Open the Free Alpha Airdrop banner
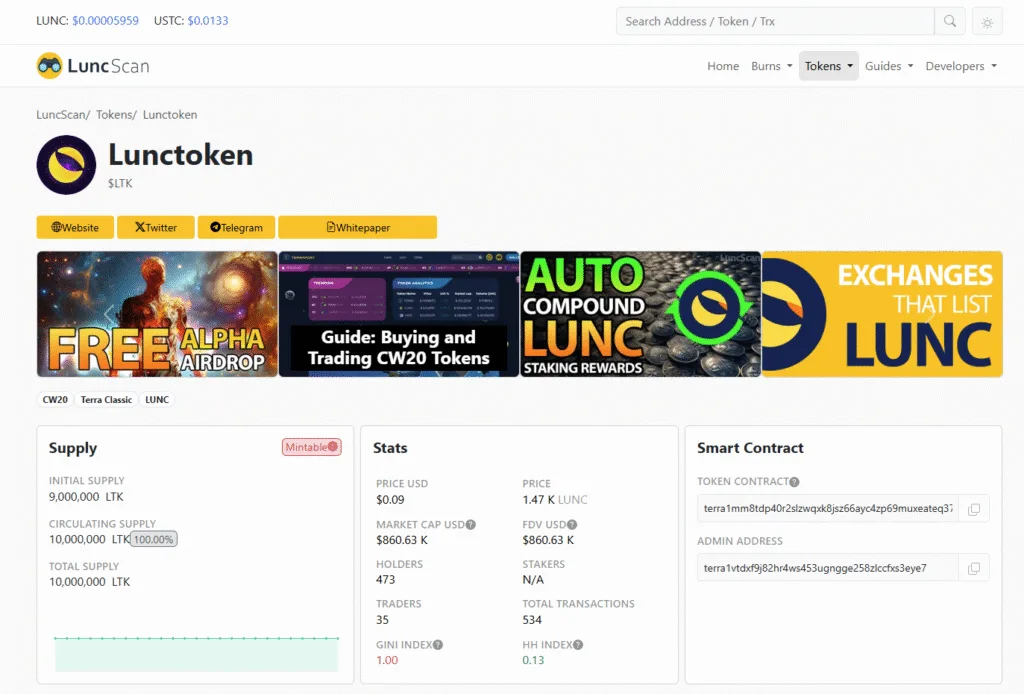Image resolution: width=1024 pixels, height=694 pixels. (x=157, y=314)
